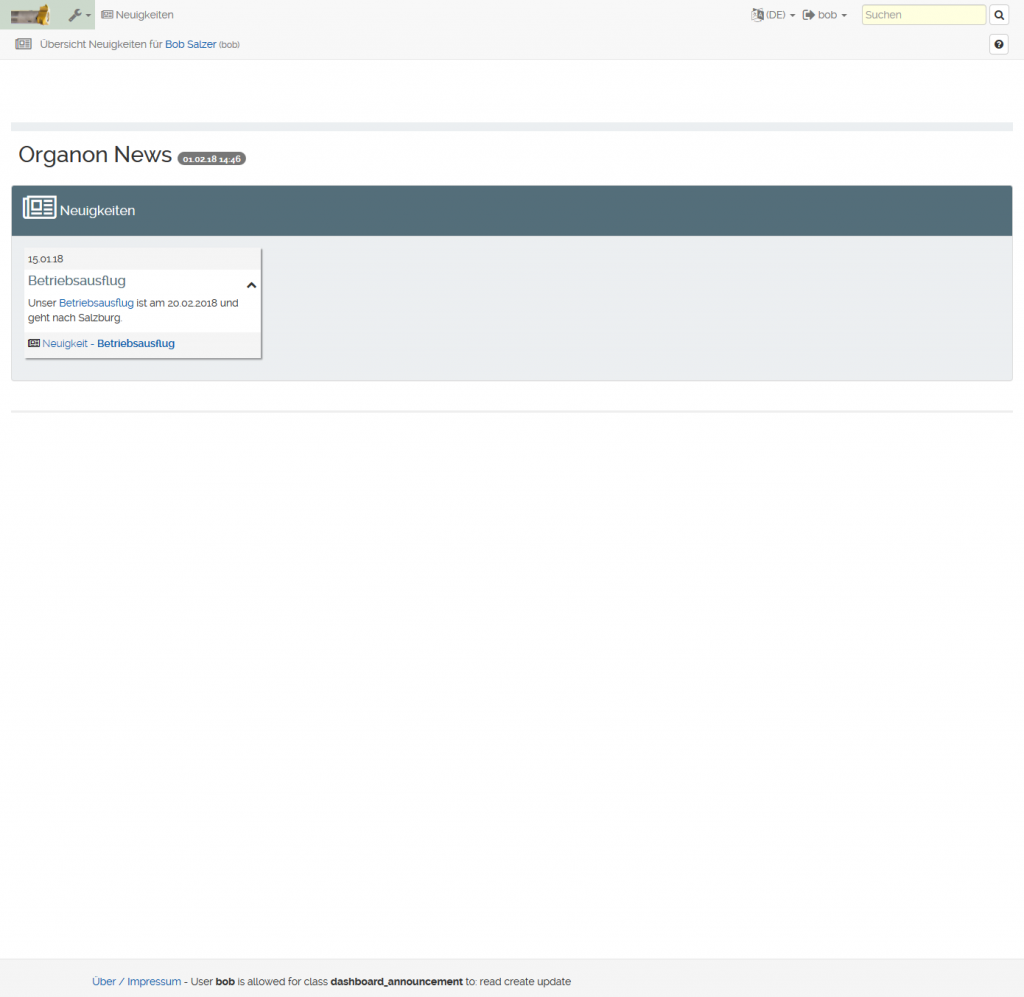Click the 15.01.18 date label
The height and width of the screenshot is (997, 1024).
[x=46, y=259]
